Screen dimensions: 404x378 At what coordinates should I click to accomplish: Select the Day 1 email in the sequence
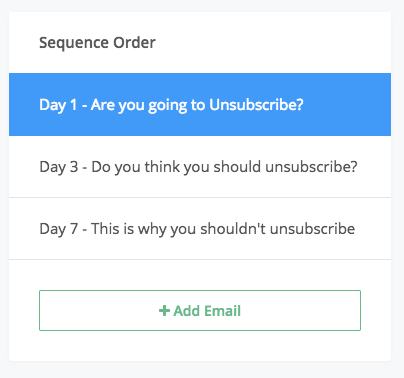point(200,104)
